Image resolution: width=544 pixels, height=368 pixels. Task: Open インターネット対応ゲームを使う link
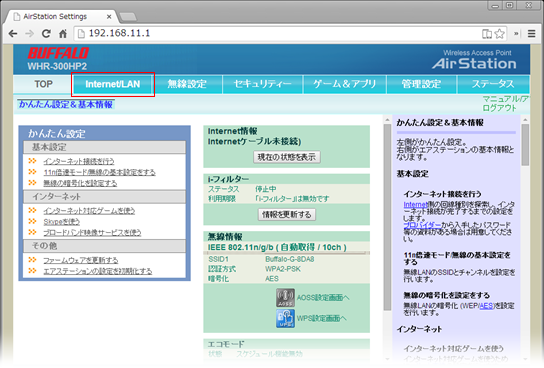[89, 211]
